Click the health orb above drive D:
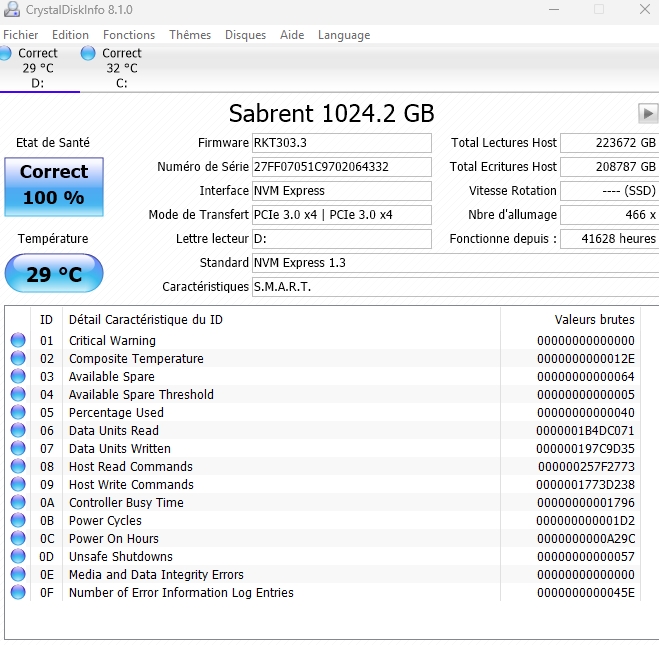 (x=5, y=53)
